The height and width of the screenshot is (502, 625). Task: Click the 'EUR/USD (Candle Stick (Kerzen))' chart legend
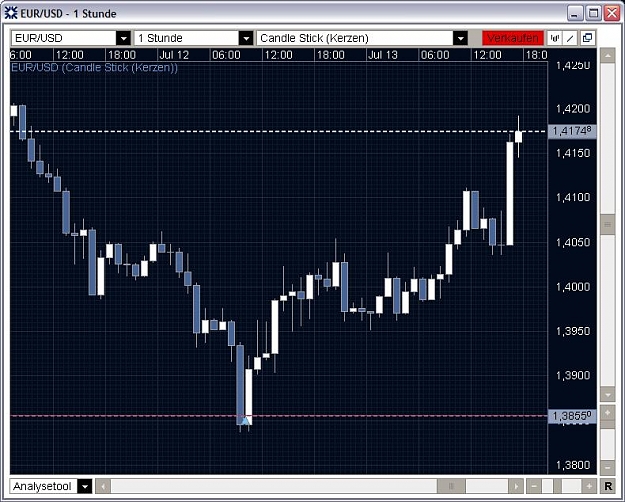click(x=94, y=67)
